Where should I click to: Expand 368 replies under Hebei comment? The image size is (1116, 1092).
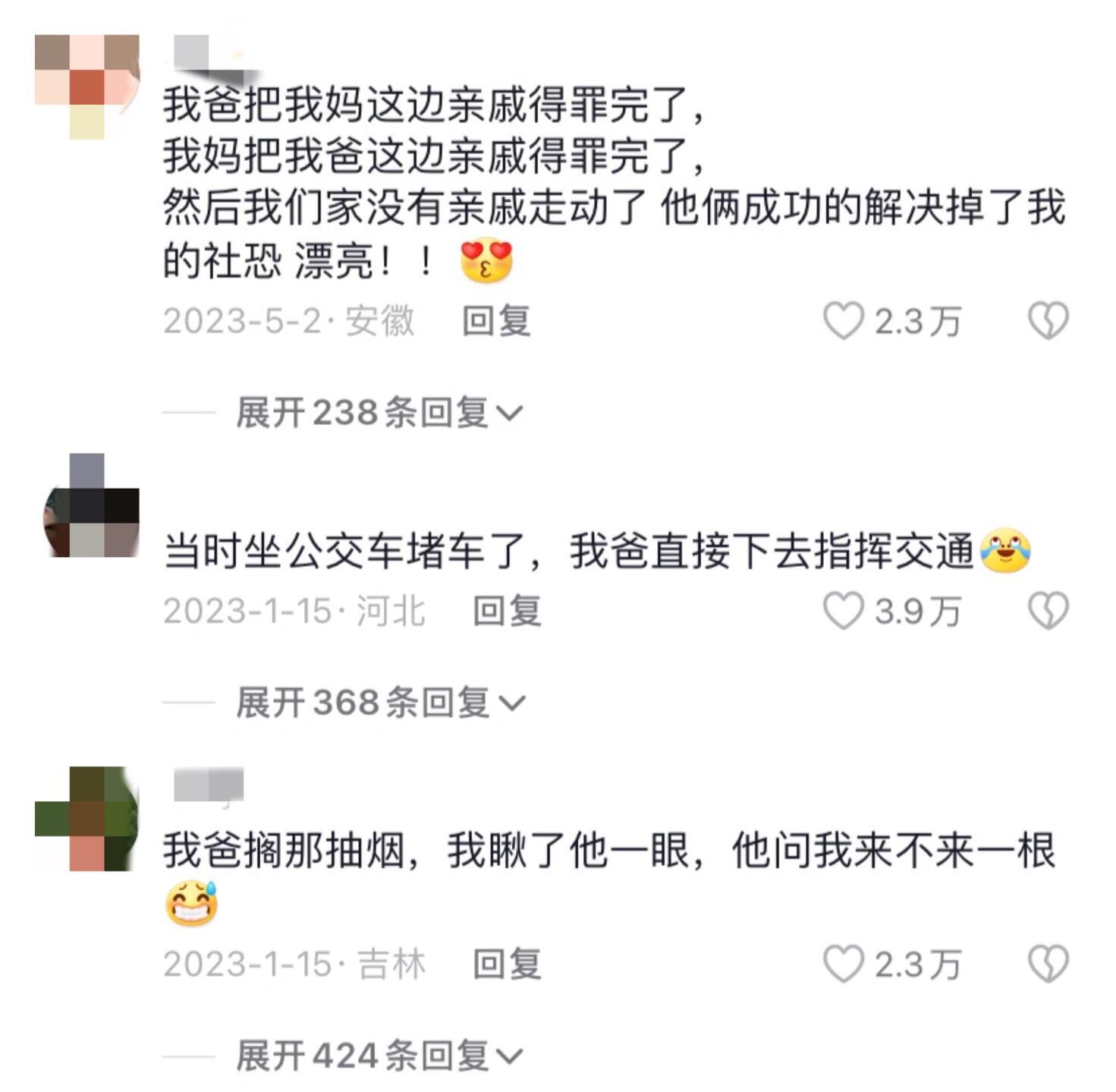click(x=379, y=702)
